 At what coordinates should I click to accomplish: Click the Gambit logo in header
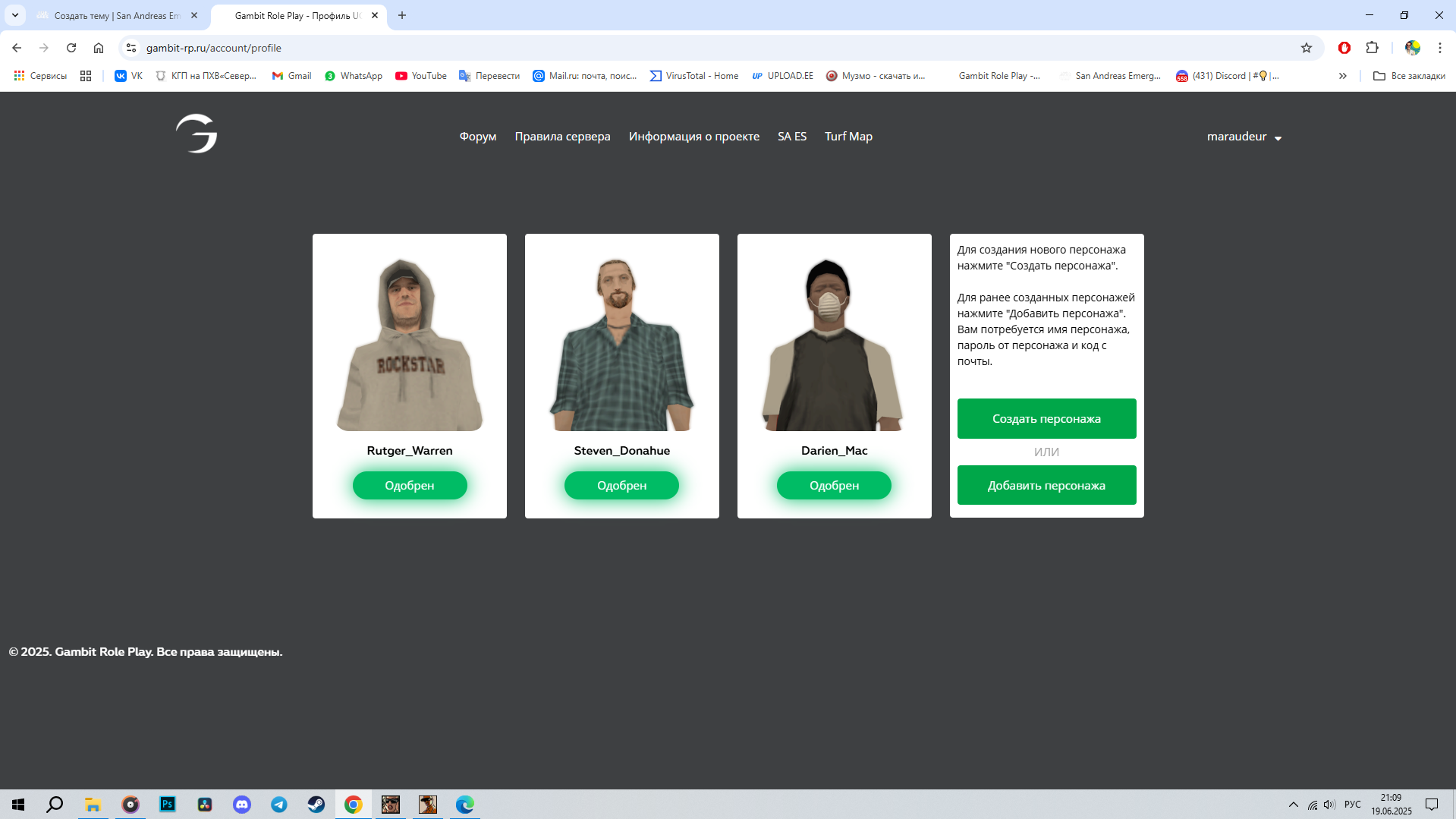197,134
